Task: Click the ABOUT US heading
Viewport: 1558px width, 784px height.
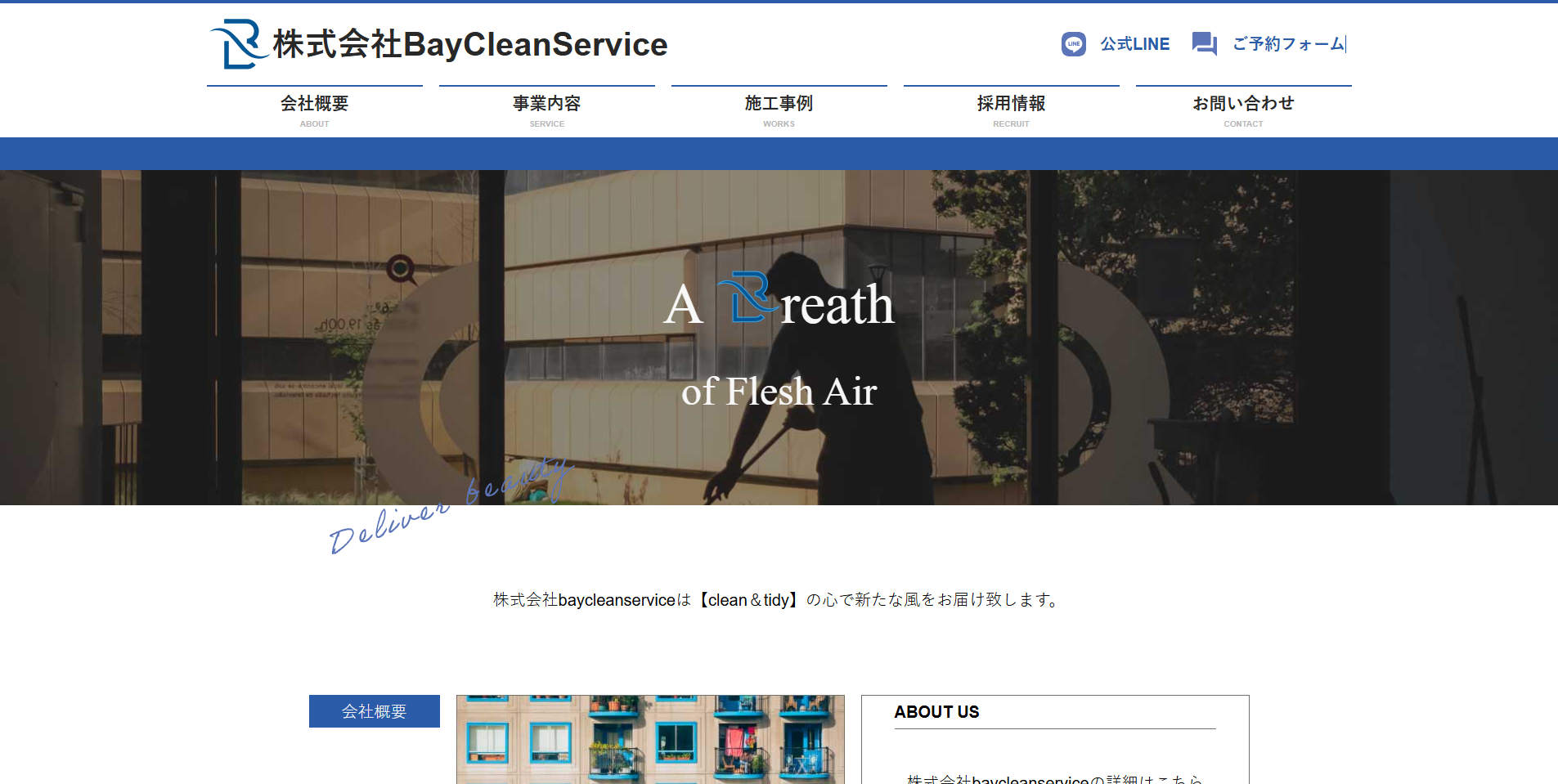Action: pyautogui.click(x=936, y=712)
